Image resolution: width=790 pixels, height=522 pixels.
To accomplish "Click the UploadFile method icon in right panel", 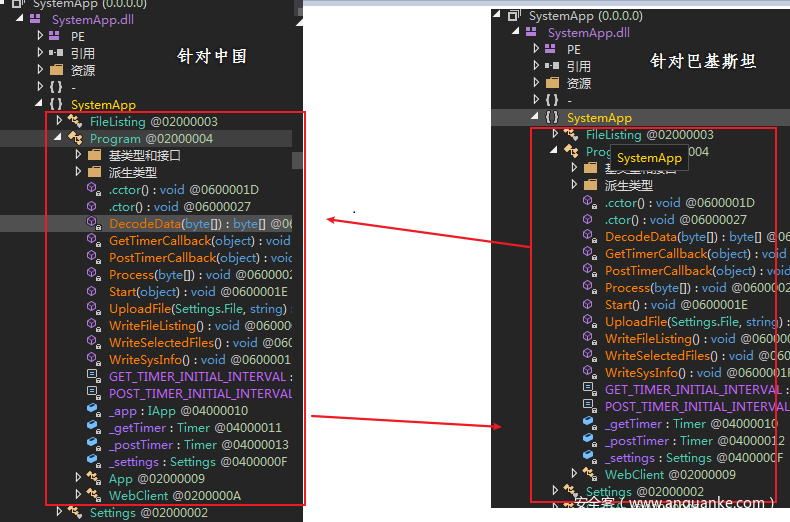I will [x=590, y=322].
